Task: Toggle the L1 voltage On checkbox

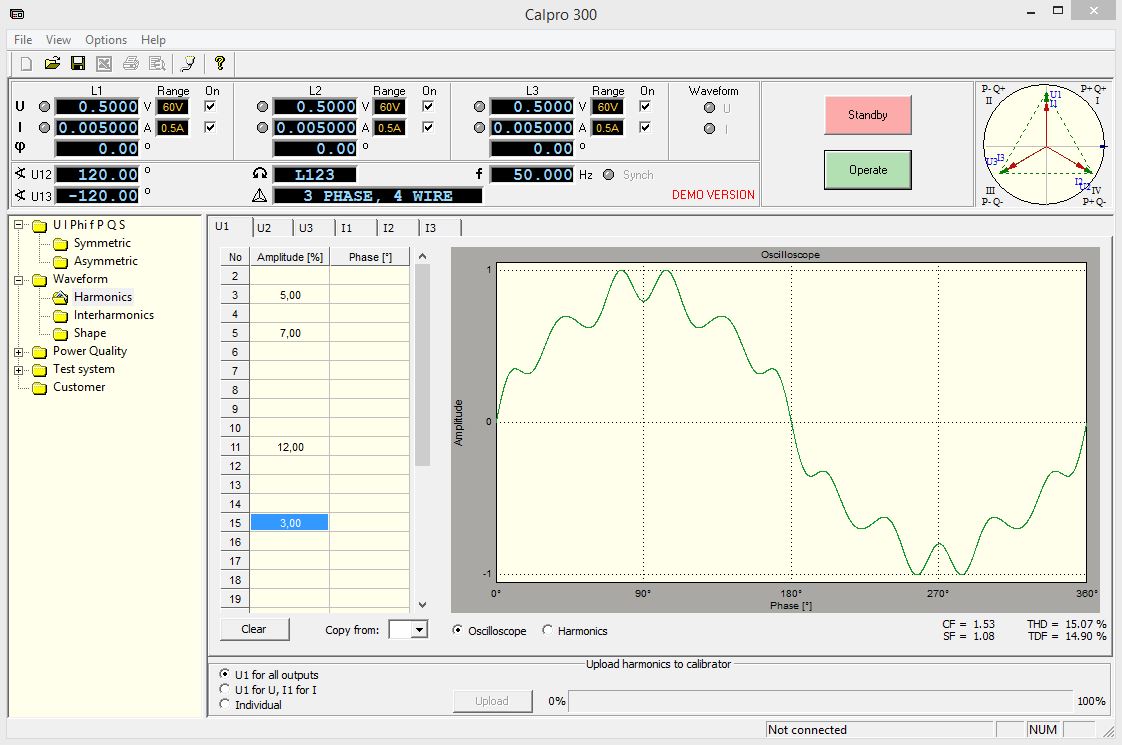Action: pos(210,107)
